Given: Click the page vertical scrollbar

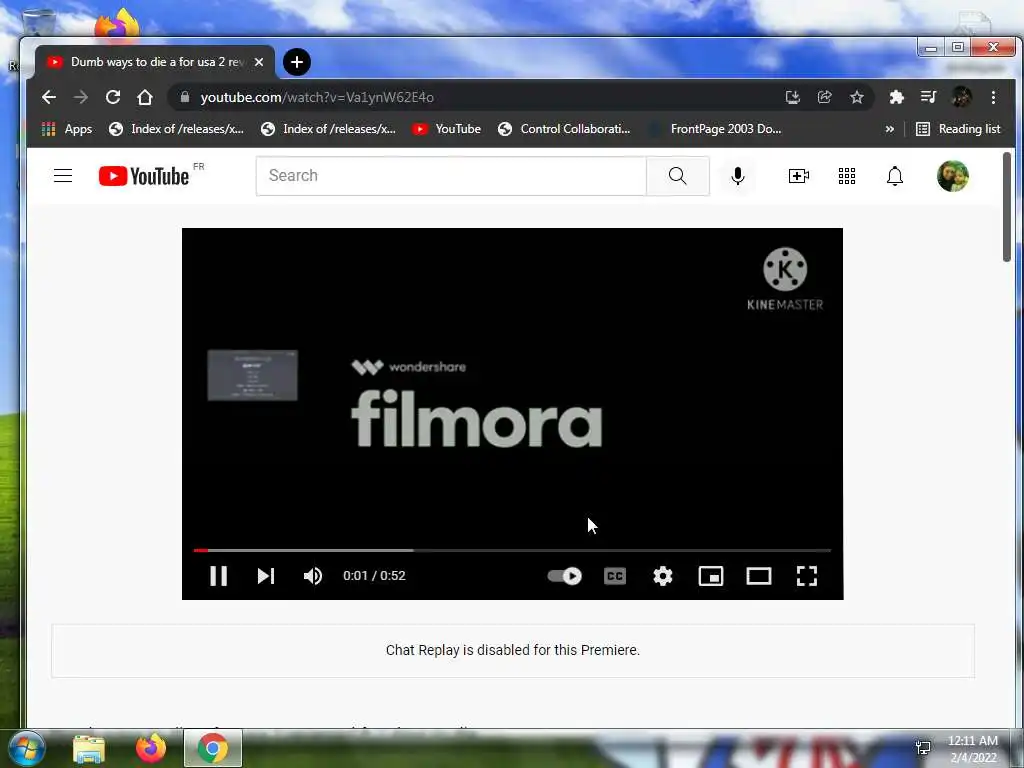Looking at the screenshot, I should tap(1007, 207).
